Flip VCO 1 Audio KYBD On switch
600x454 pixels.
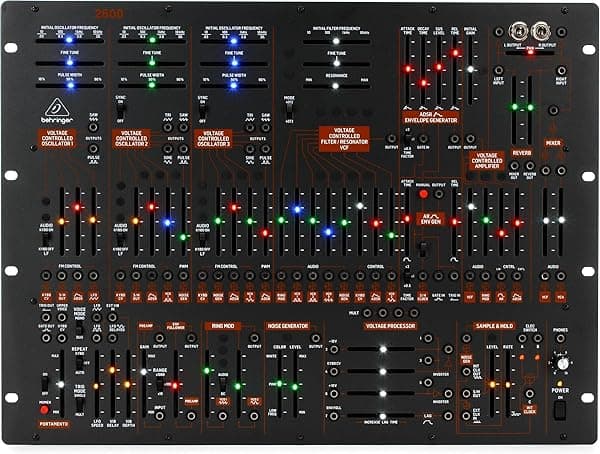click(46, 239)
